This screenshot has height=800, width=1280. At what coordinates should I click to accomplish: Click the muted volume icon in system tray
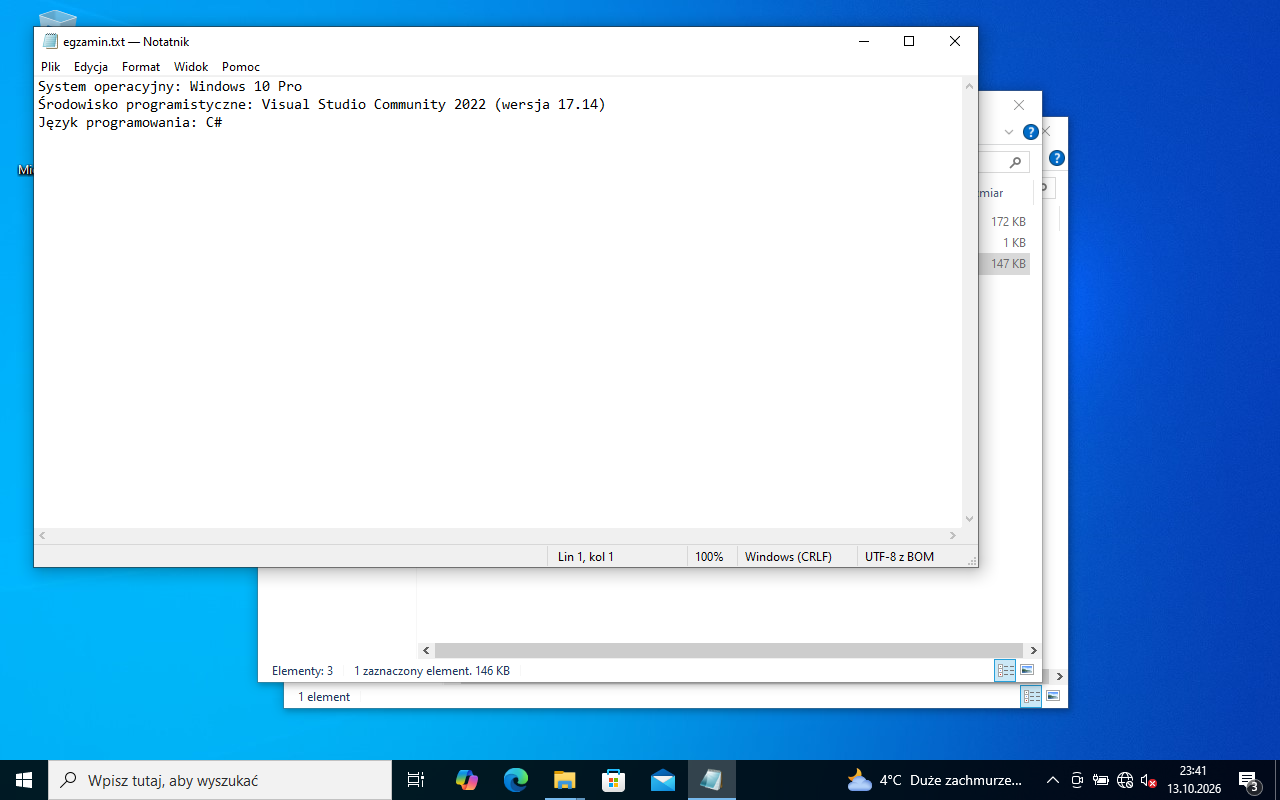click(1149, 780)
